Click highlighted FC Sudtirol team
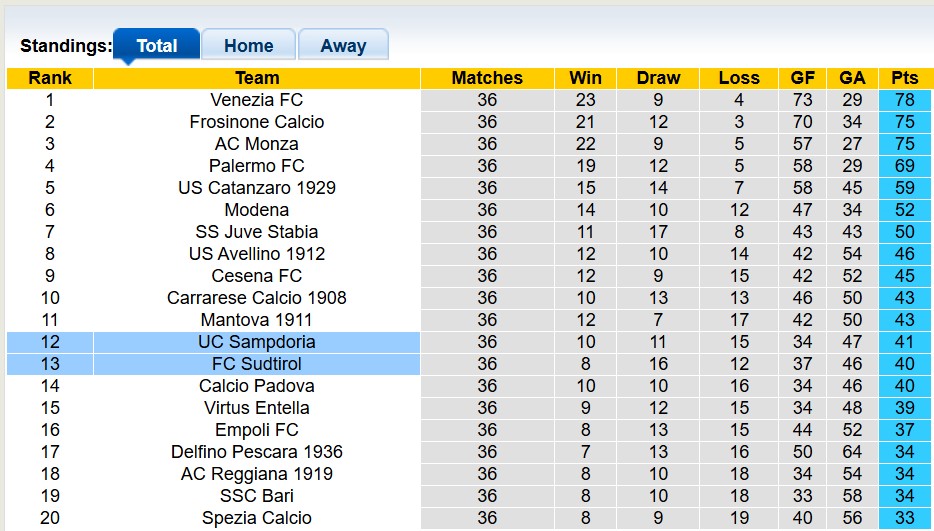934x531 pixels. 256,364
